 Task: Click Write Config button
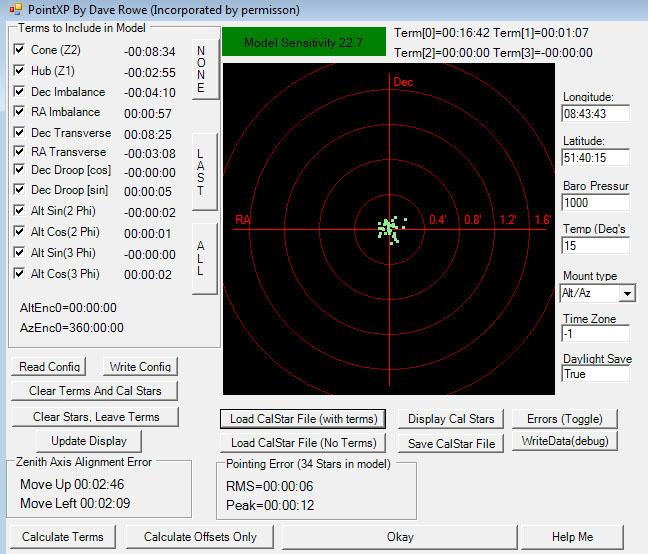pos(140,366)
